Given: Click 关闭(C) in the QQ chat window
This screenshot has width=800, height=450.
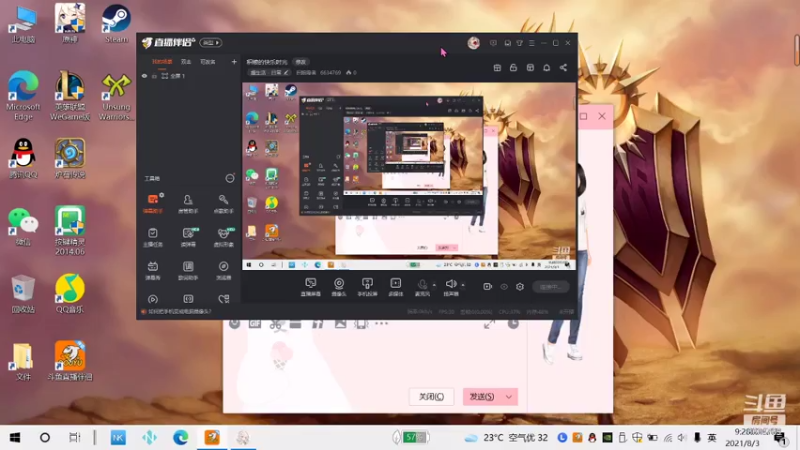Looking at the screenshot, I should (431, 396).
